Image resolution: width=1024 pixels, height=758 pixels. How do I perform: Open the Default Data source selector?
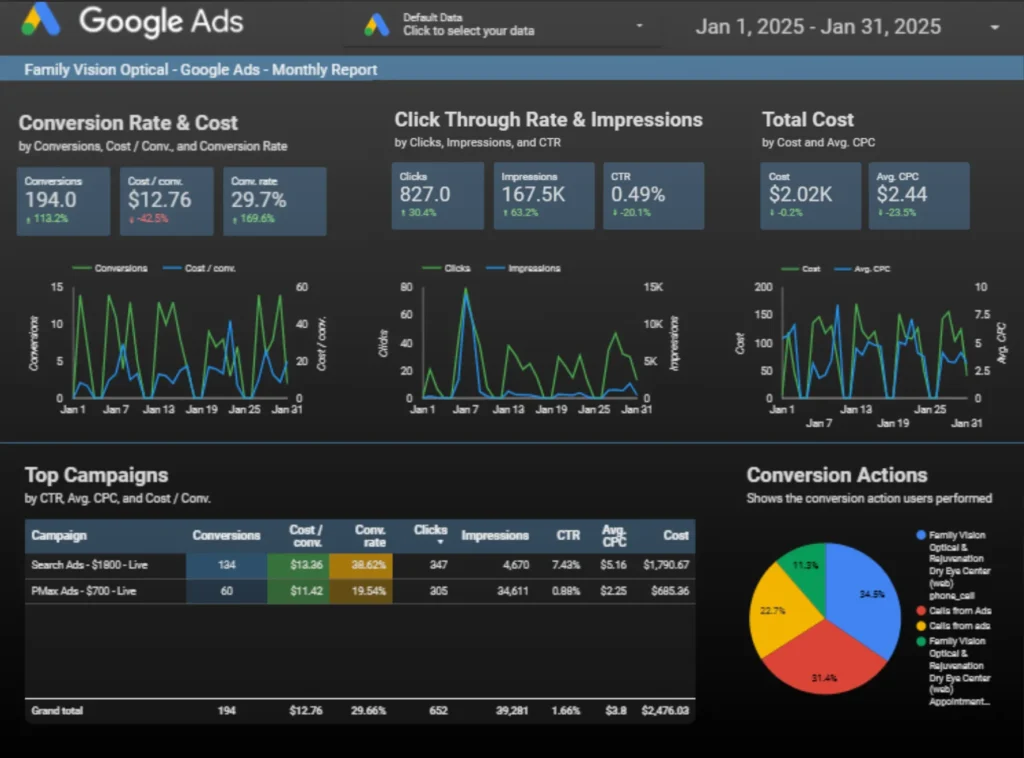[x=502, y=25]
